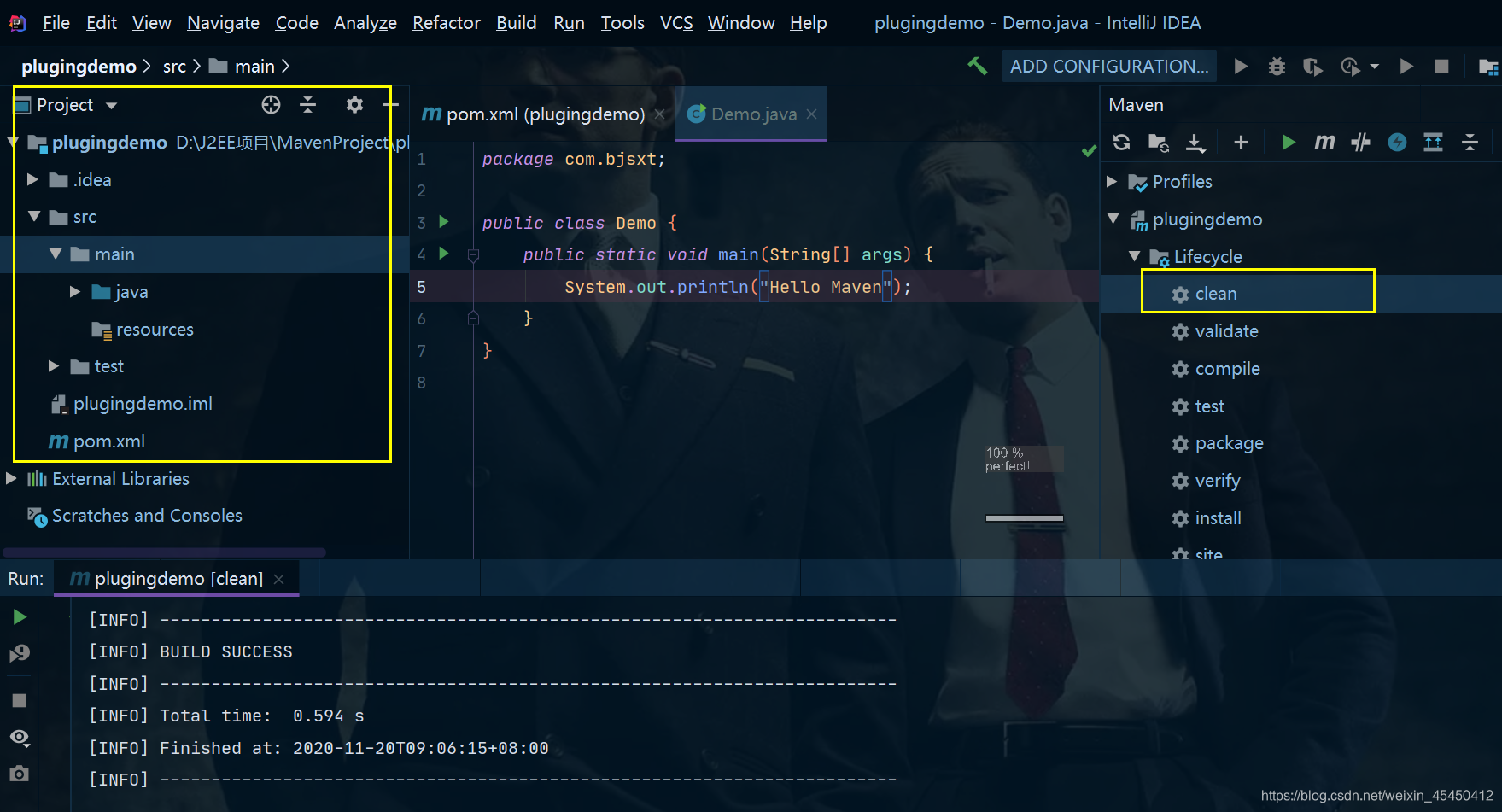Click the Profiler run icon with clock
This screenshot has width=1502, height=812.
(x=1350, y=67)
